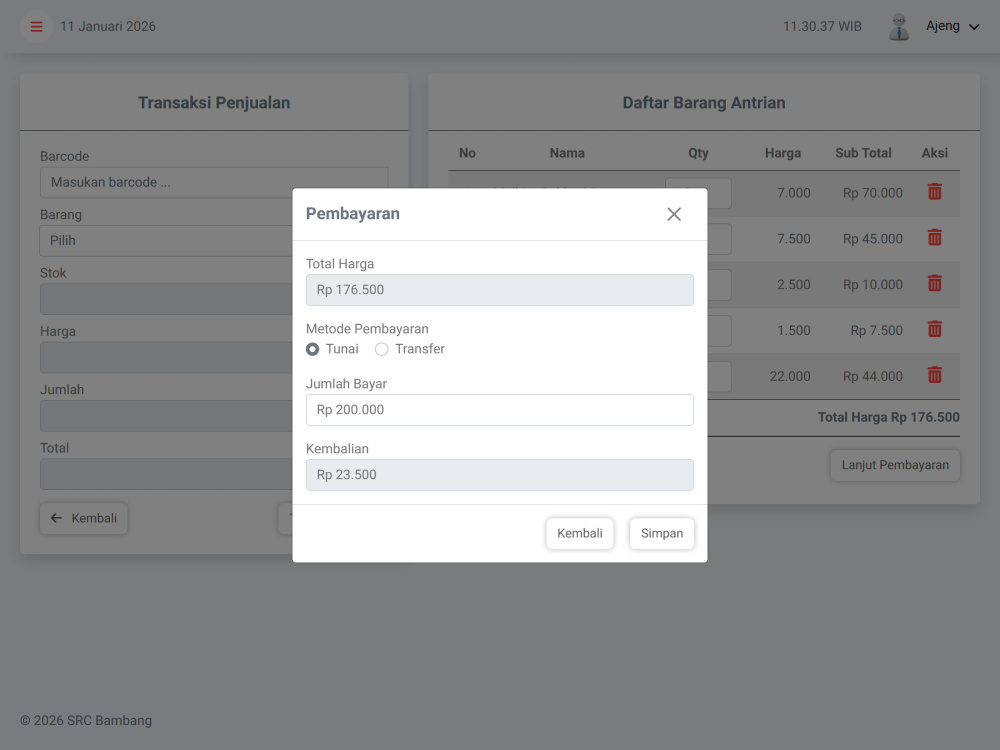This screenshot has height=750, width=1000.
Task: Click the 1.500 price cell
Action: tap(794, 331)
